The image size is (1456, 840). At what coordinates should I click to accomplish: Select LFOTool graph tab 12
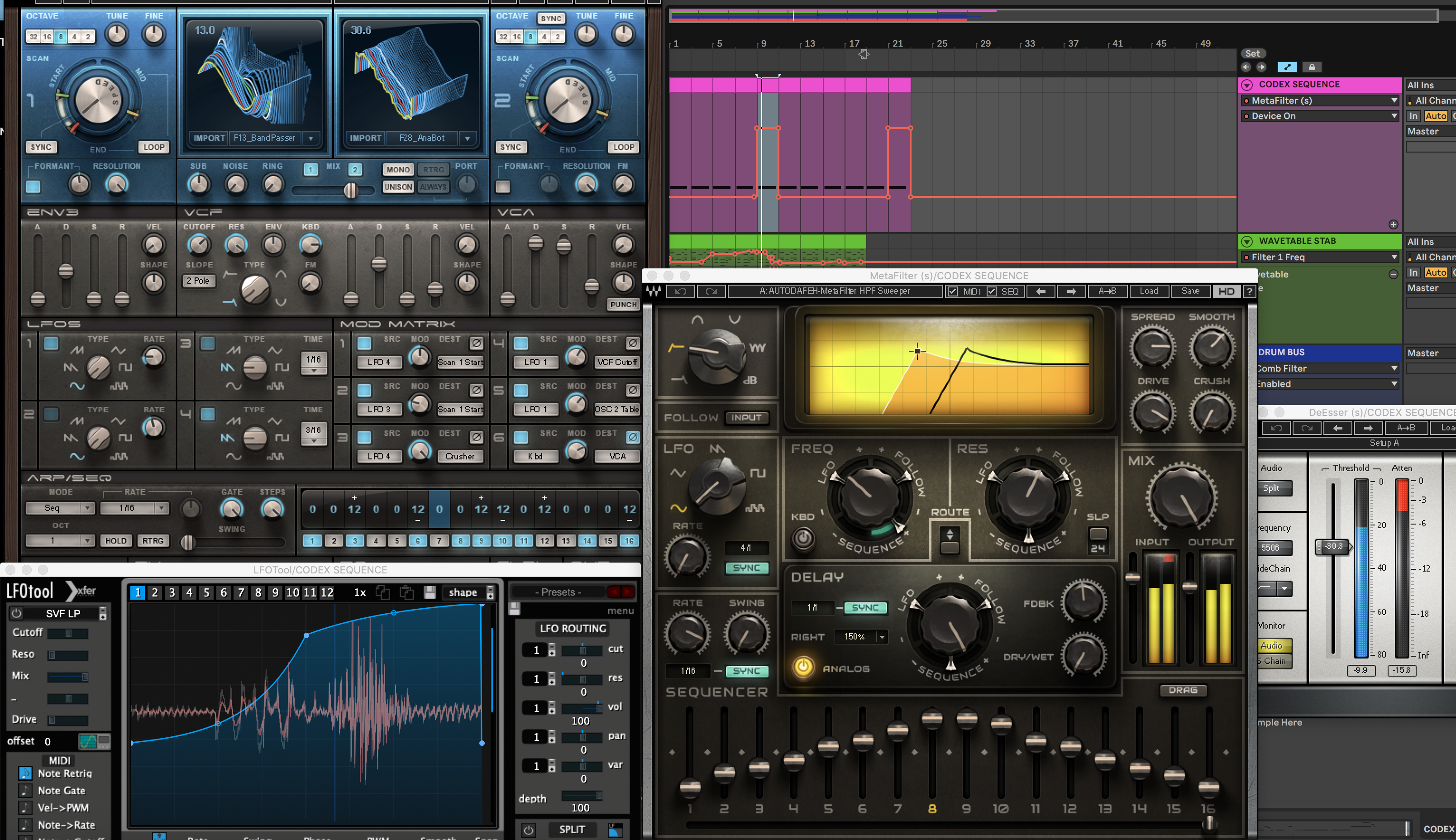(327, 592)
